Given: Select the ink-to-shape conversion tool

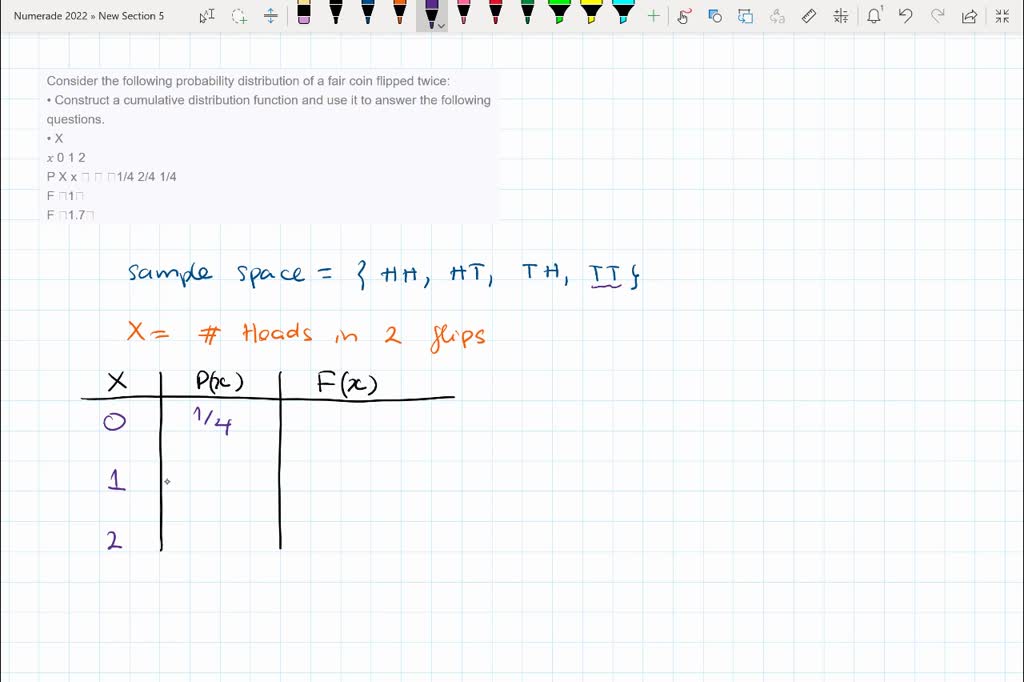Looking at the screenshot, I should [x=714, y=15].
